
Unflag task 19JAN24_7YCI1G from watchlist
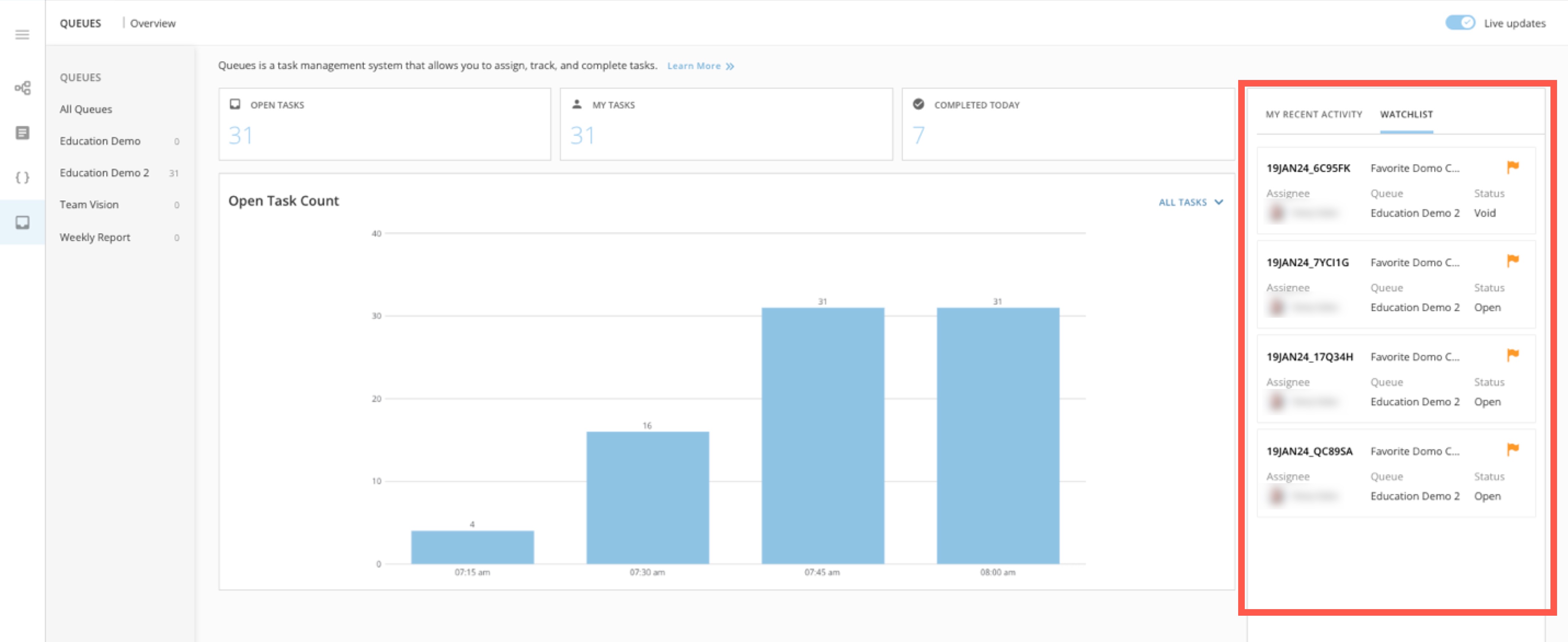click(x=1512, y=261)
